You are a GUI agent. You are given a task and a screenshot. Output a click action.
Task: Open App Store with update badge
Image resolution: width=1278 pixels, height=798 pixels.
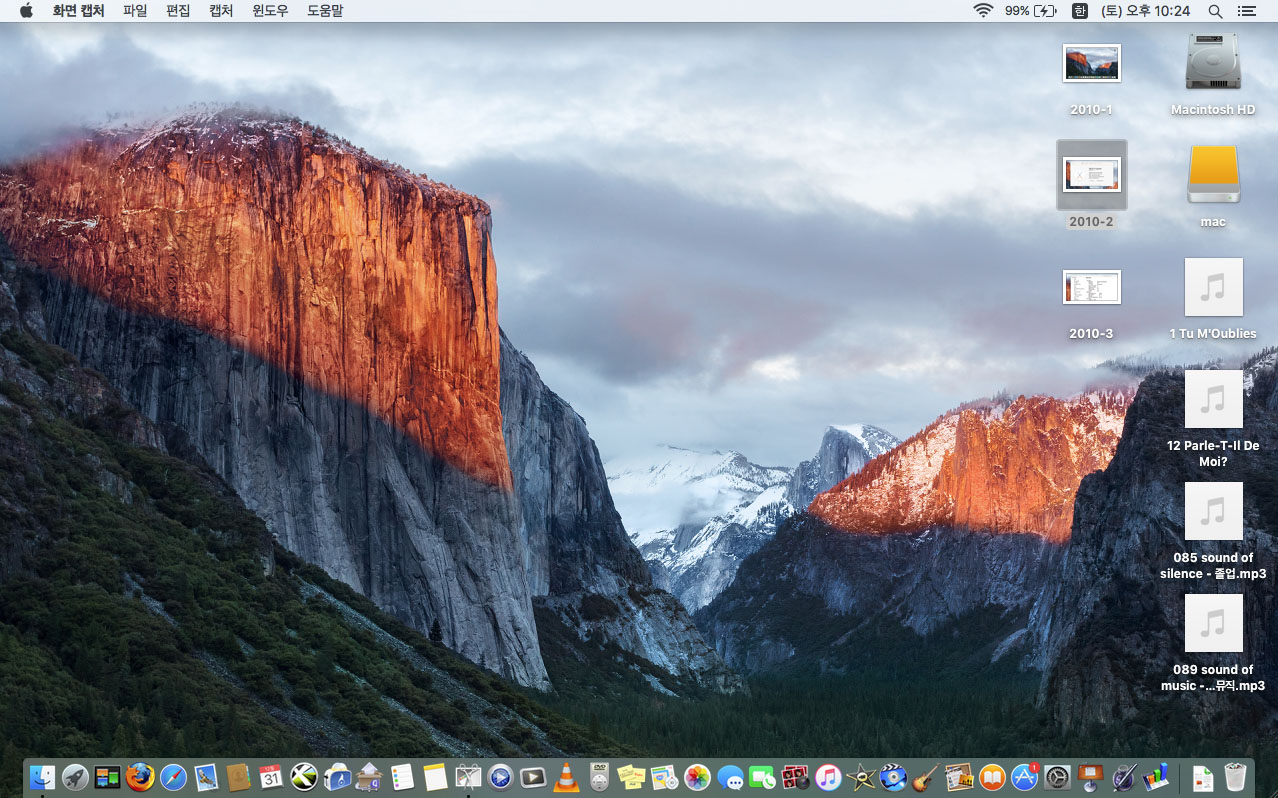(x=1024, y=777)
